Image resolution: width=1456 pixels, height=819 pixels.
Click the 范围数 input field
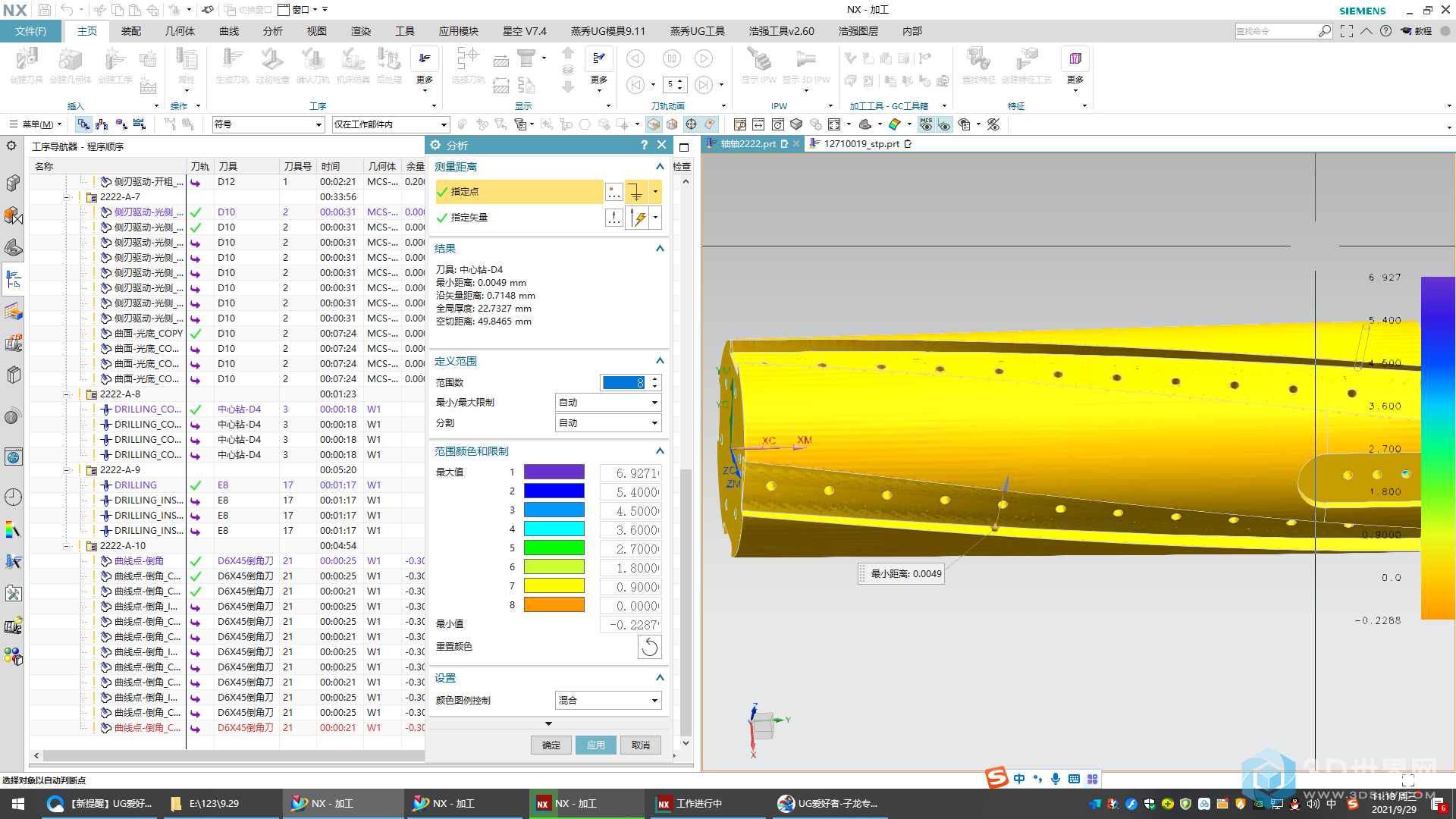coord(624,383)
